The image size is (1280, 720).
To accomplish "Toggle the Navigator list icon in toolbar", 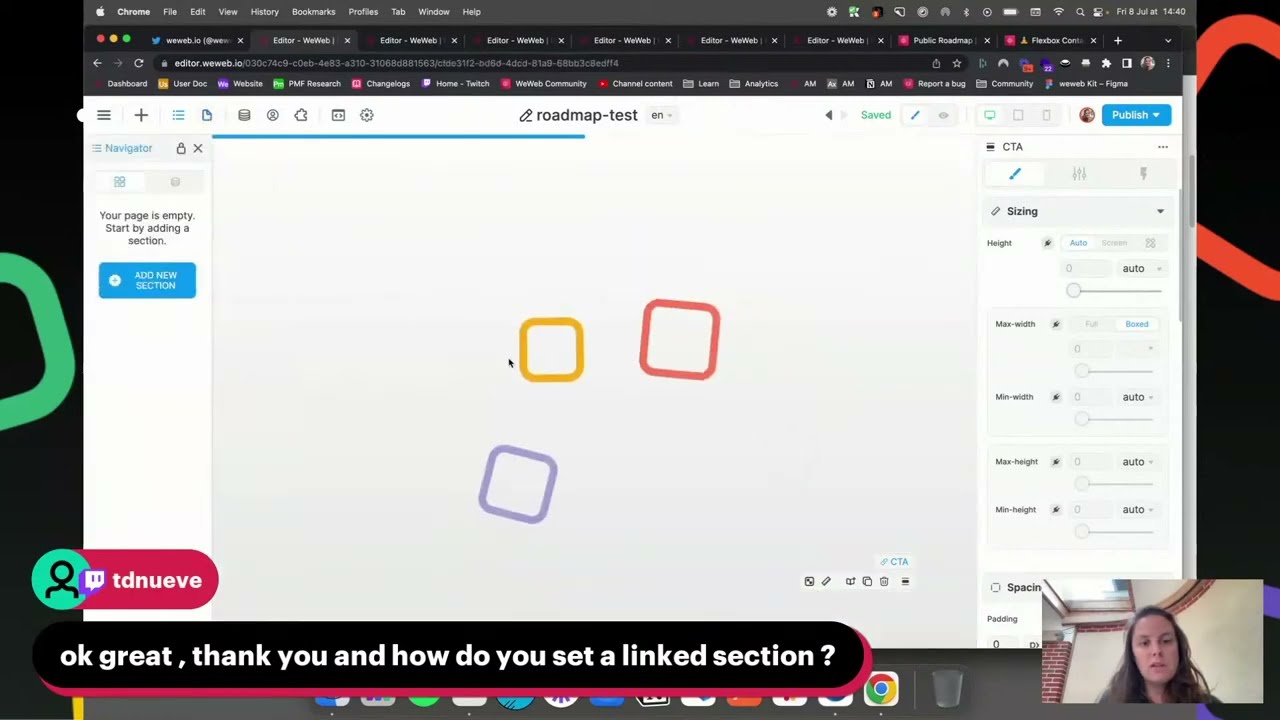I will click(178, 115).
